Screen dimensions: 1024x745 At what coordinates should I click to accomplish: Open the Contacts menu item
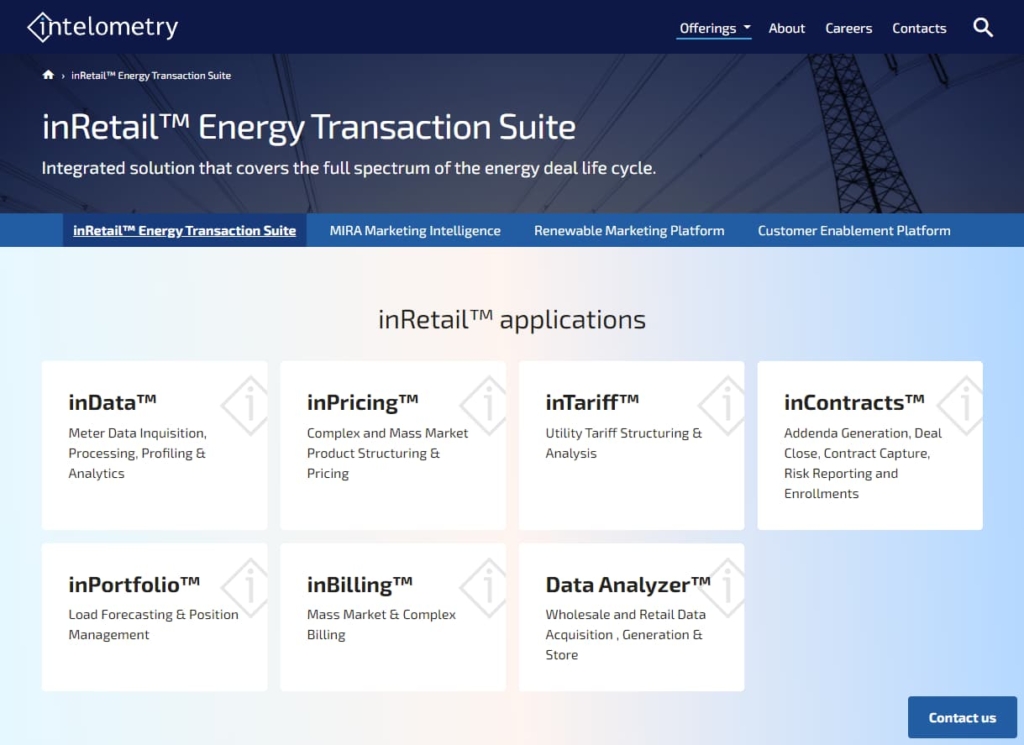pos(919,28)
